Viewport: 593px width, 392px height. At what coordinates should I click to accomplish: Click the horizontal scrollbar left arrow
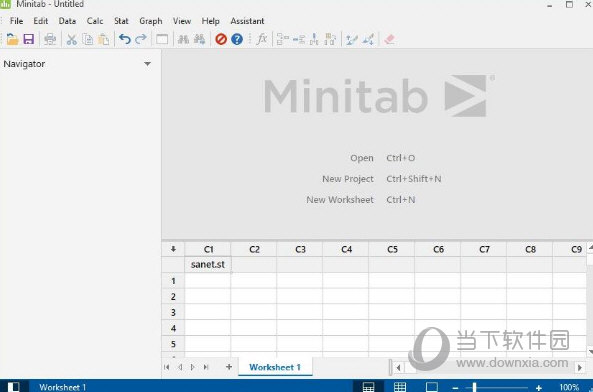click(398, 367)
